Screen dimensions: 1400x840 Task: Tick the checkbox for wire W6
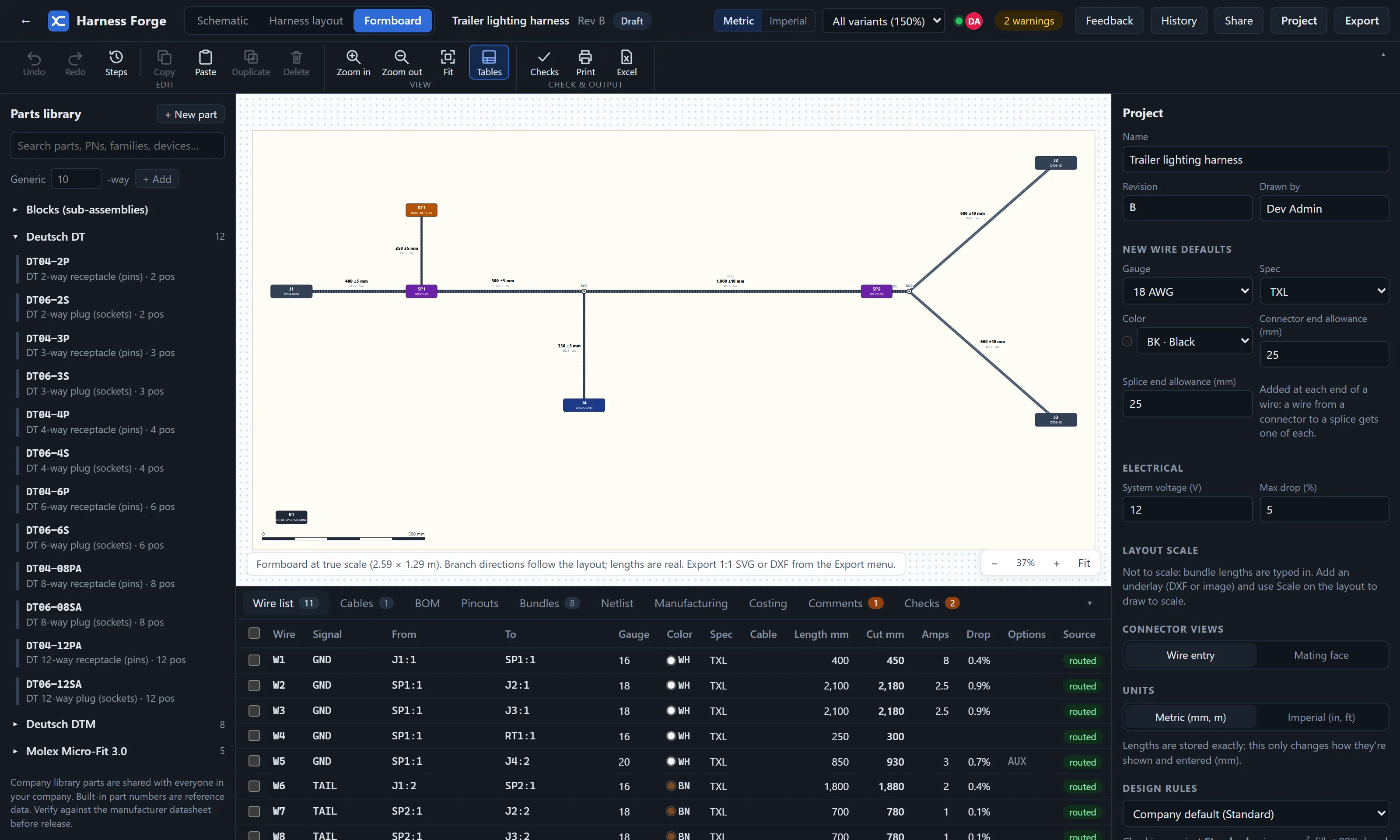pos(254,786)
